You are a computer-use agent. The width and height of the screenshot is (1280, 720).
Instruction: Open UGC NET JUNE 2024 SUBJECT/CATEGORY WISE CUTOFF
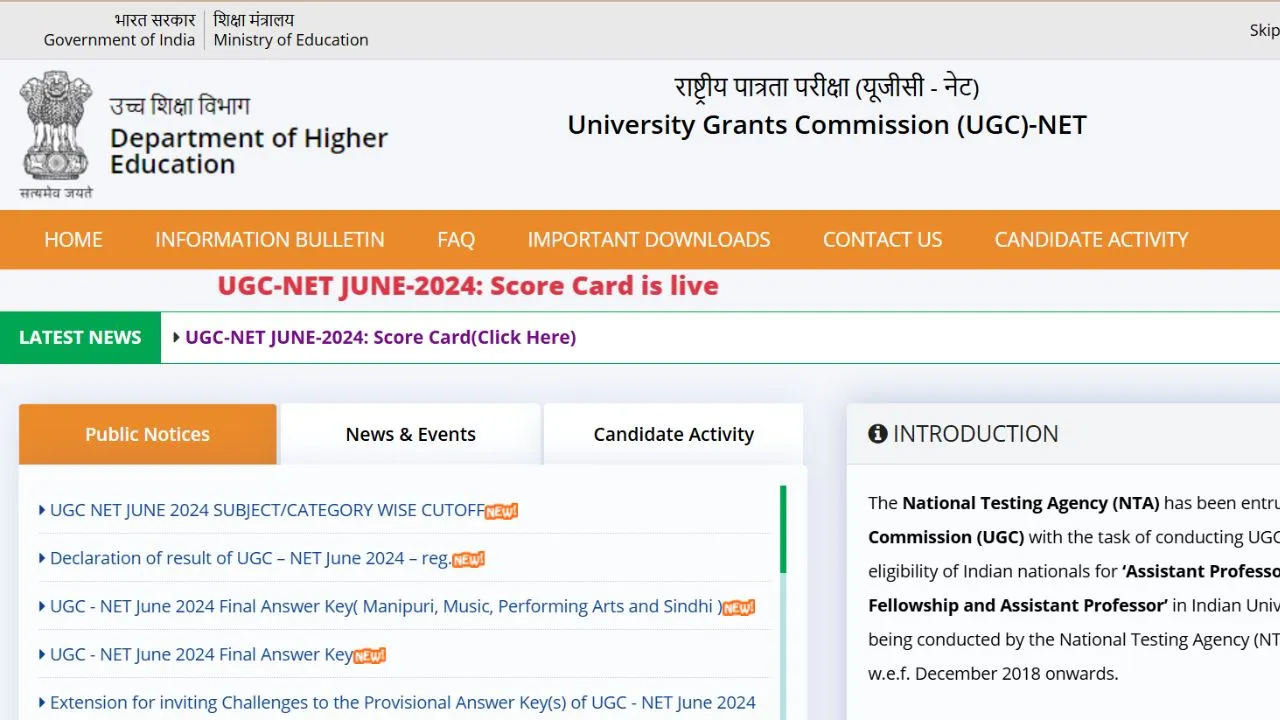click(267, 510)
